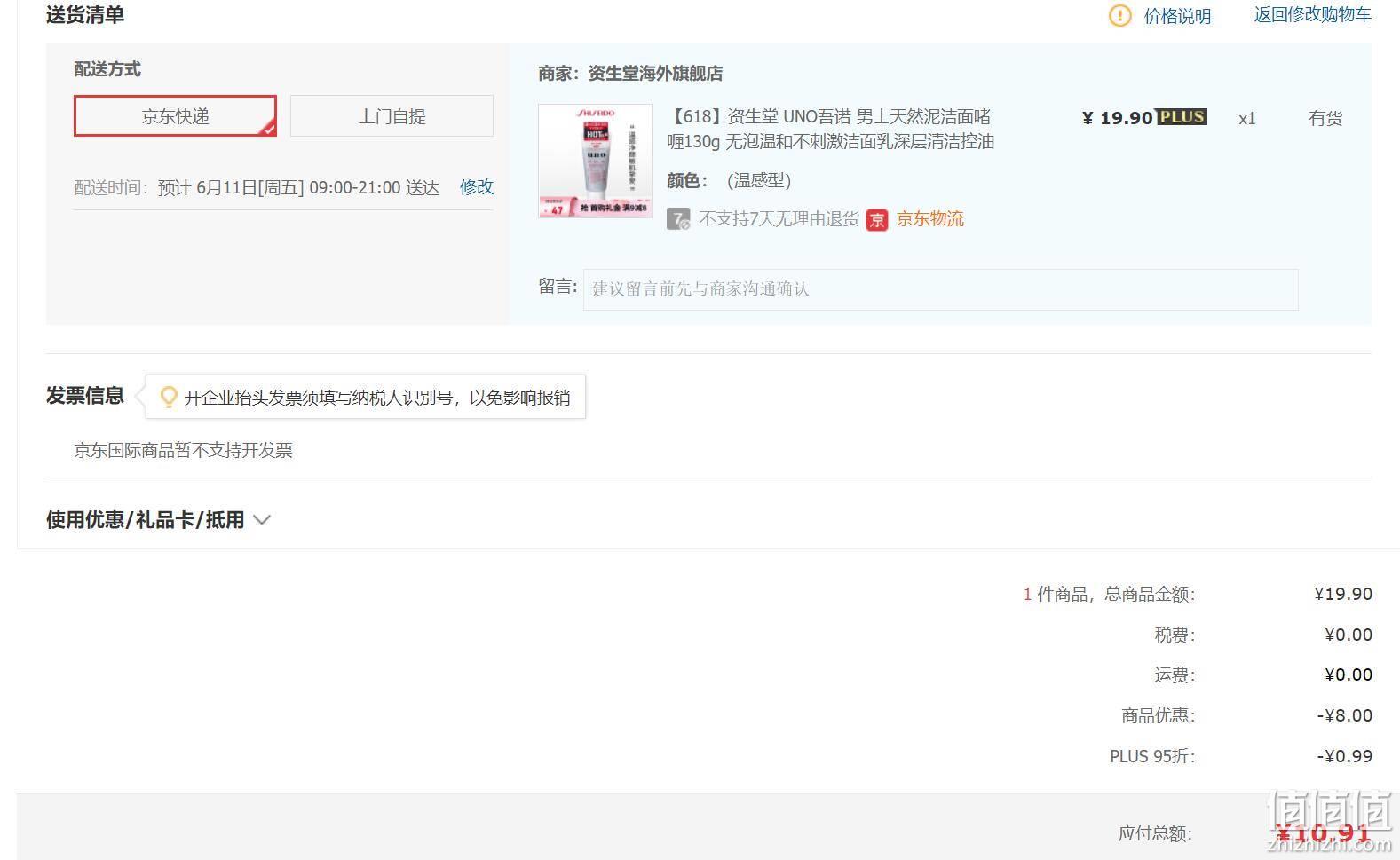Click the x1 quantity text
Screen dimensions: 1400x860
click(1246, 119)
